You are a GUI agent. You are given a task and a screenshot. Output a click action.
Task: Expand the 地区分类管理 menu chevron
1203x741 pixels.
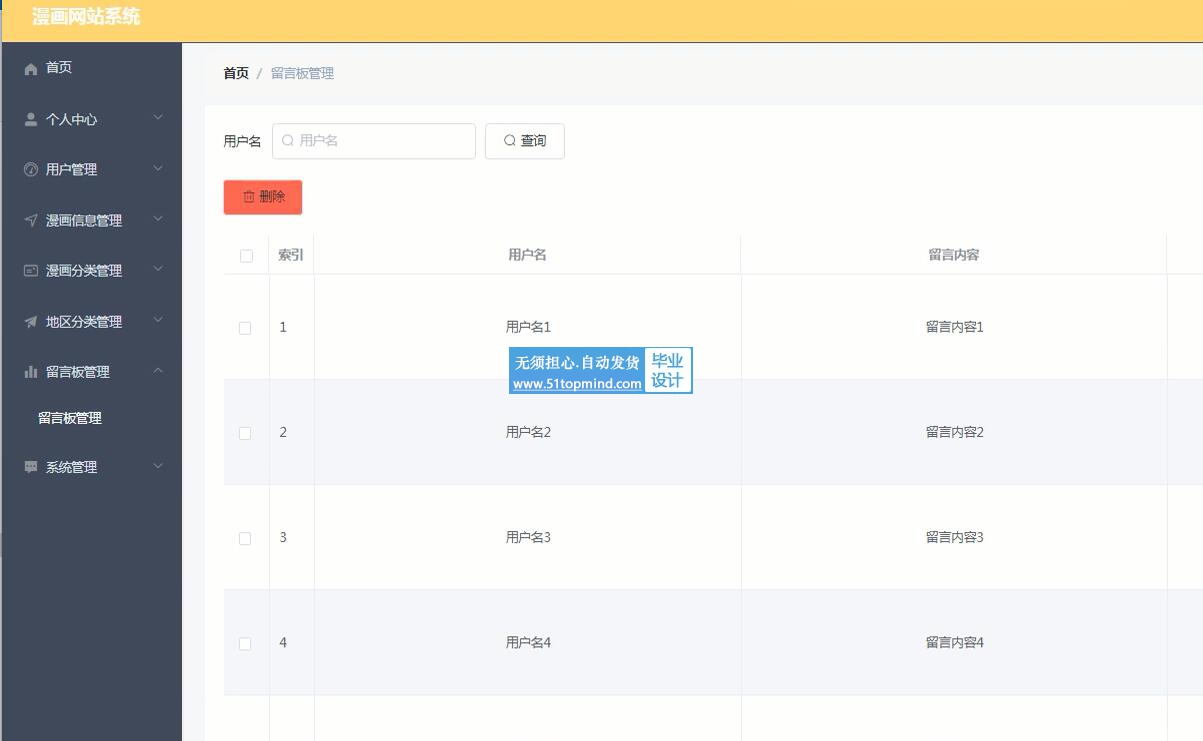[x=158, y=321]
